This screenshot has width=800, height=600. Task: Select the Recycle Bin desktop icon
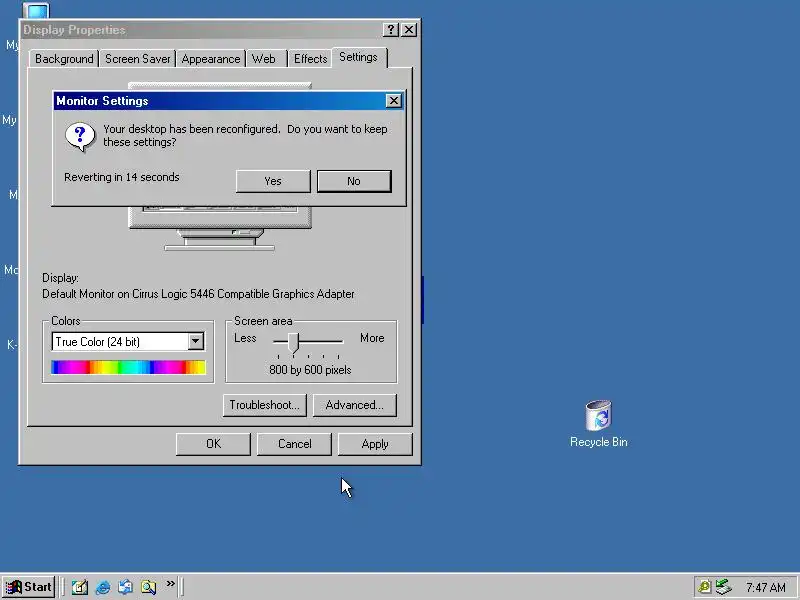tap(598, 423)
